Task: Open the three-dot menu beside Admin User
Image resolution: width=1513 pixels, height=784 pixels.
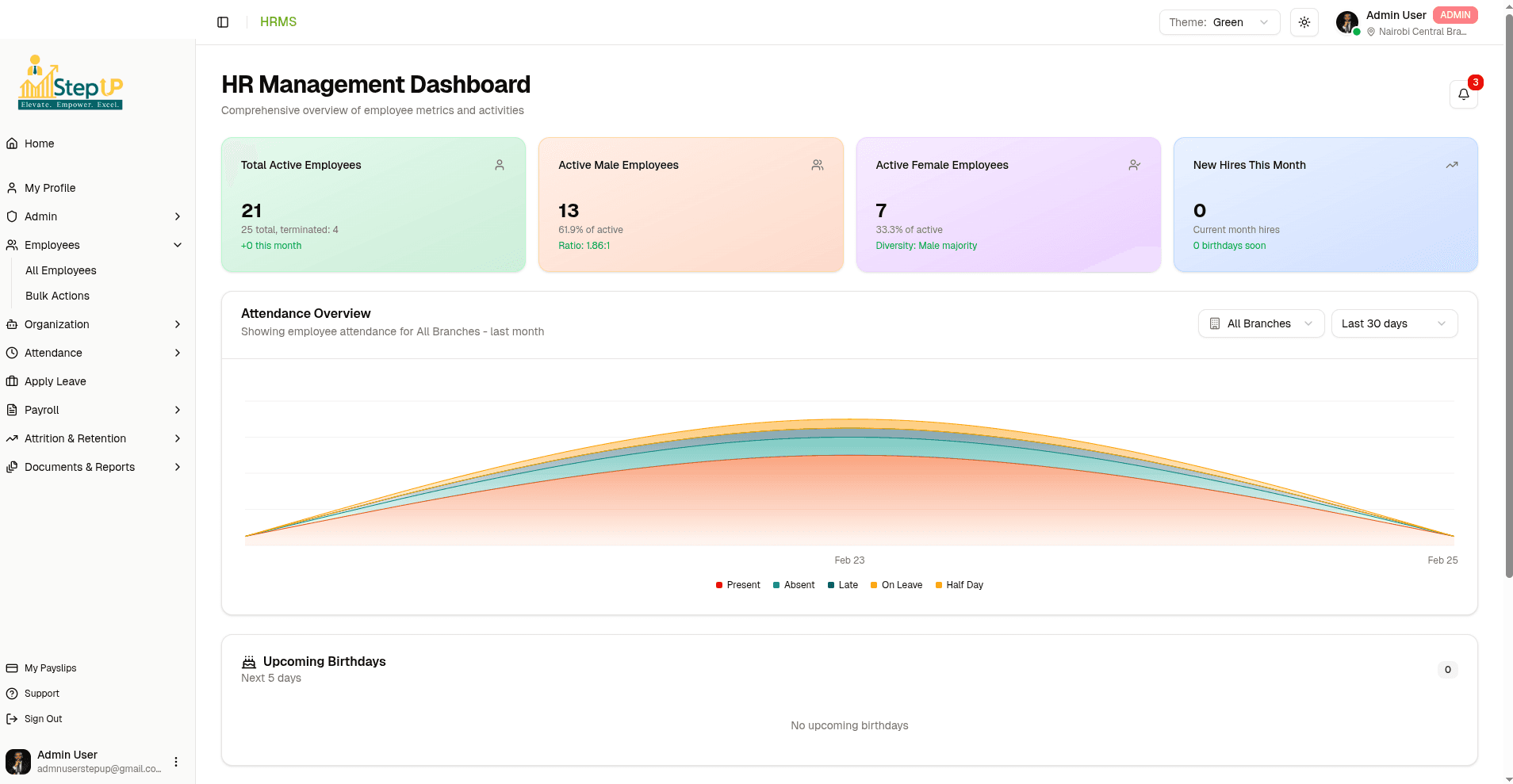Action: [x=176, y=762]
